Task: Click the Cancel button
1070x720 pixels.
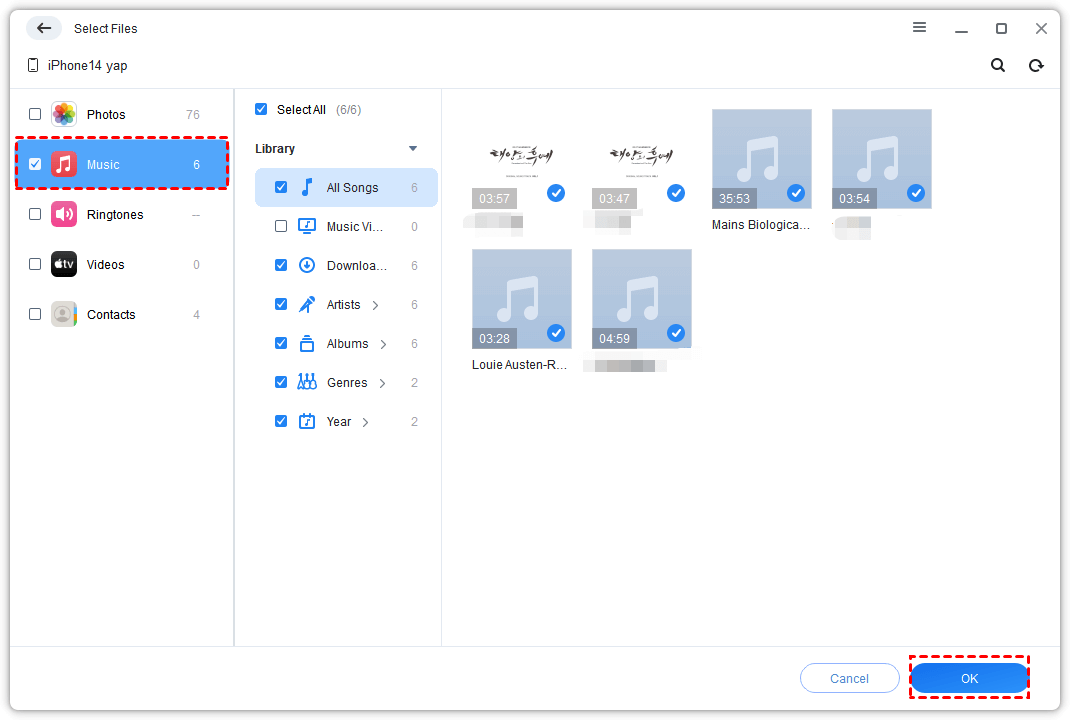Action: tap(849, 679)
